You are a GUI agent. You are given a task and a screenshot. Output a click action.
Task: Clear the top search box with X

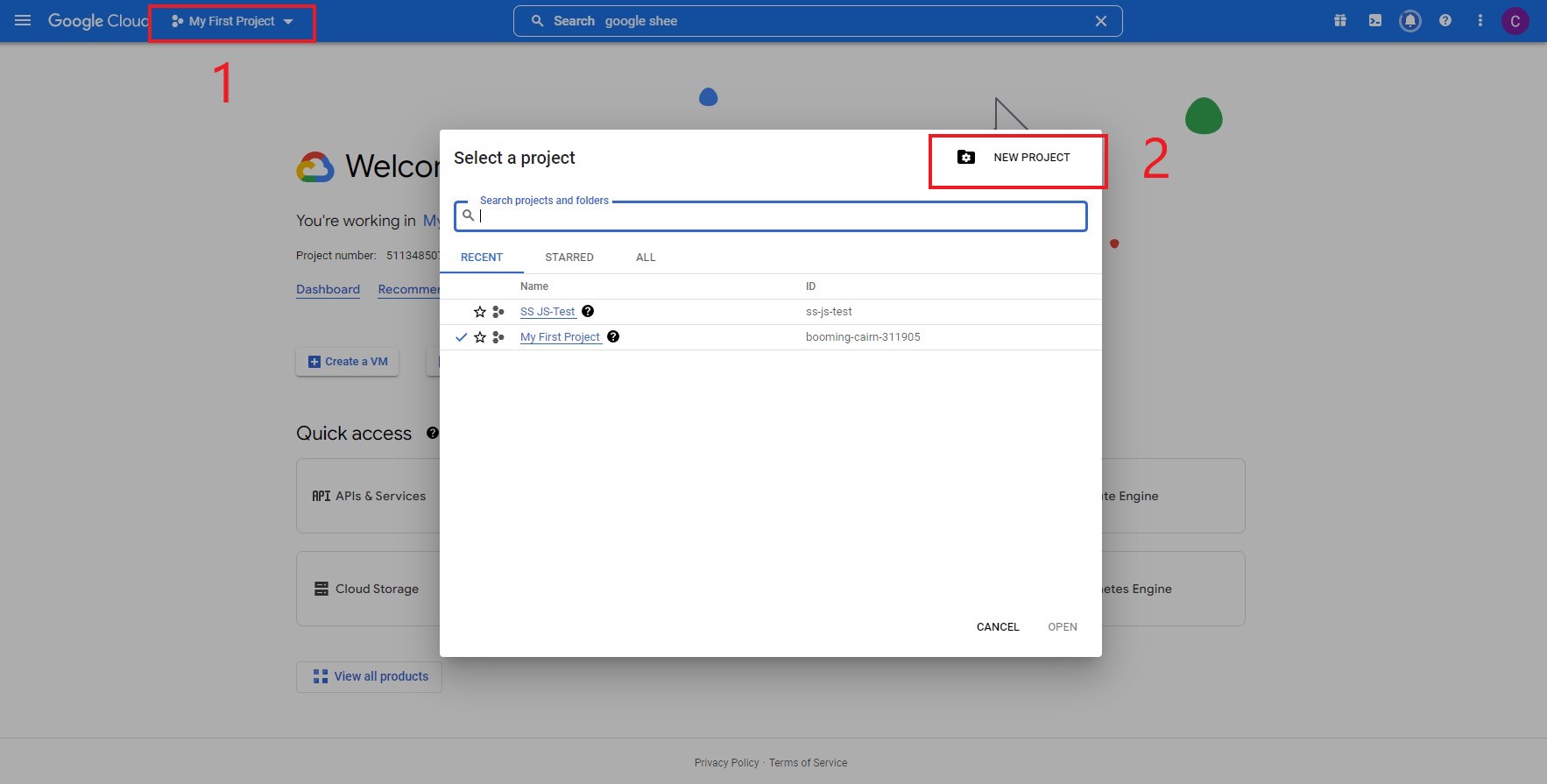pos(1101,21)
